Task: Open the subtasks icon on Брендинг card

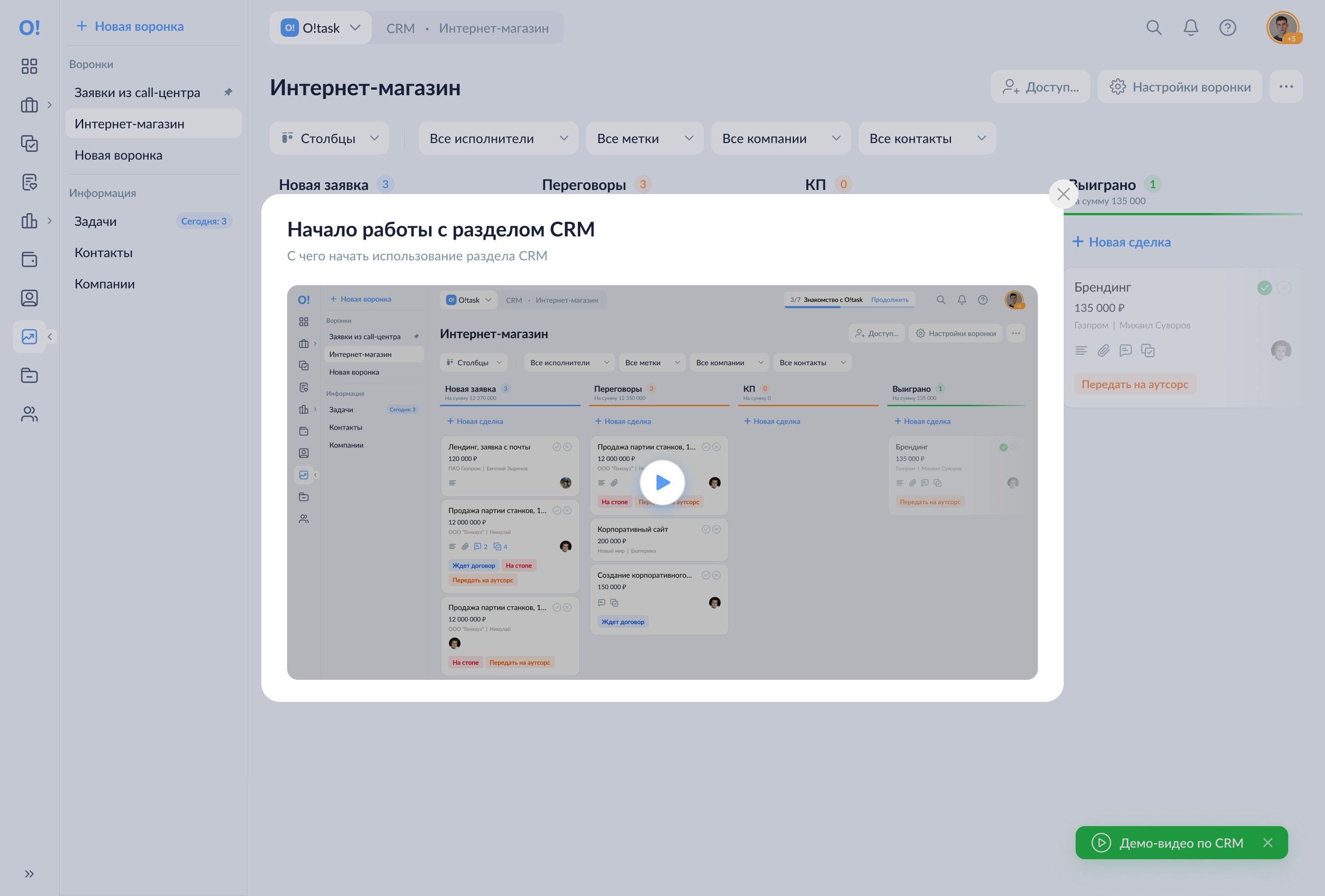Action: click(1148, 350)
